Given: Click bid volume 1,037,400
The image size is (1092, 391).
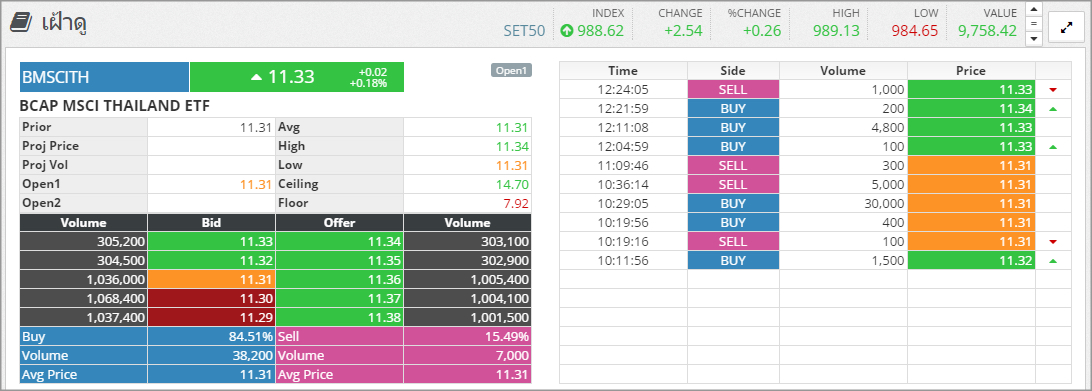Looking at the screenshot, I should (84, 317).
